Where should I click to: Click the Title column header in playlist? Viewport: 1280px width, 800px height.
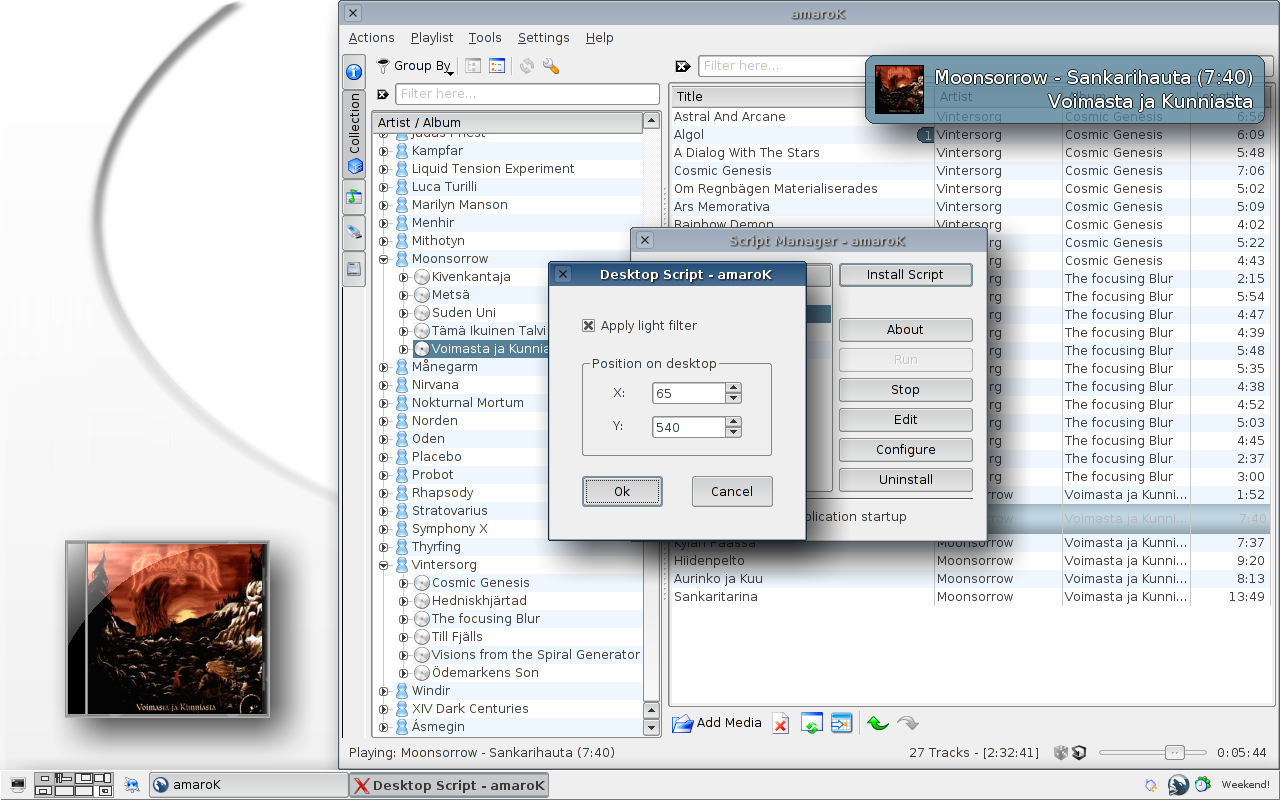(x=801, y=97)
